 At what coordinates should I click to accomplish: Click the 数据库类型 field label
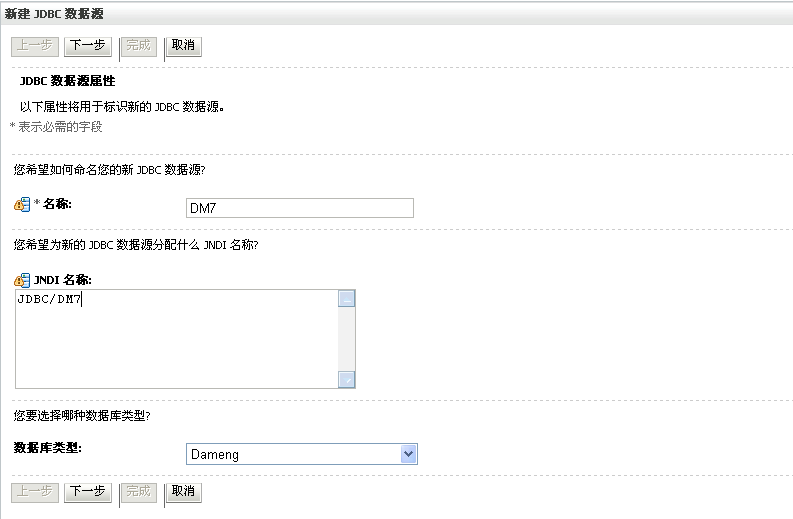click(47, 447)
